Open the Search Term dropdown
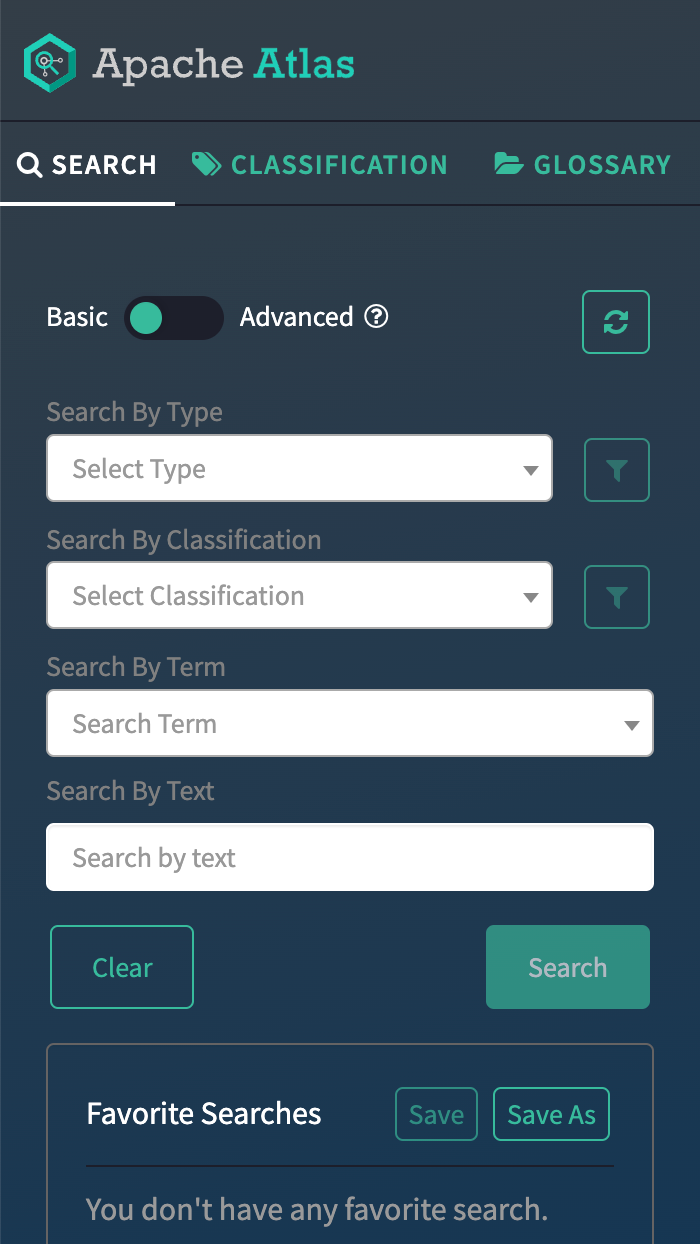Screen dimensions: 700x1244 pyautogui.click(x=349, y=723)
